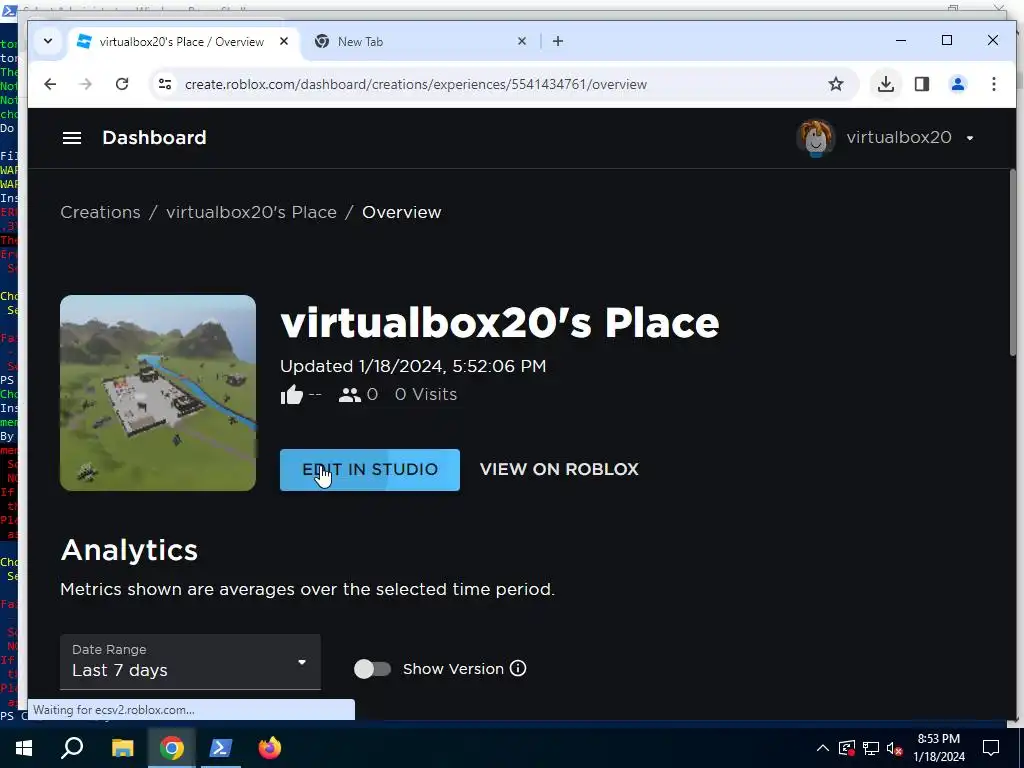Open the Dashboard hamburger menu
This screenshot has height=768, width=1024.
pos(72,138)
